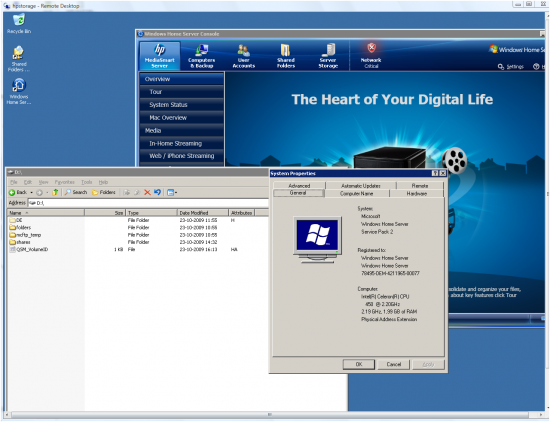Switch to the Remote tab

420,186
